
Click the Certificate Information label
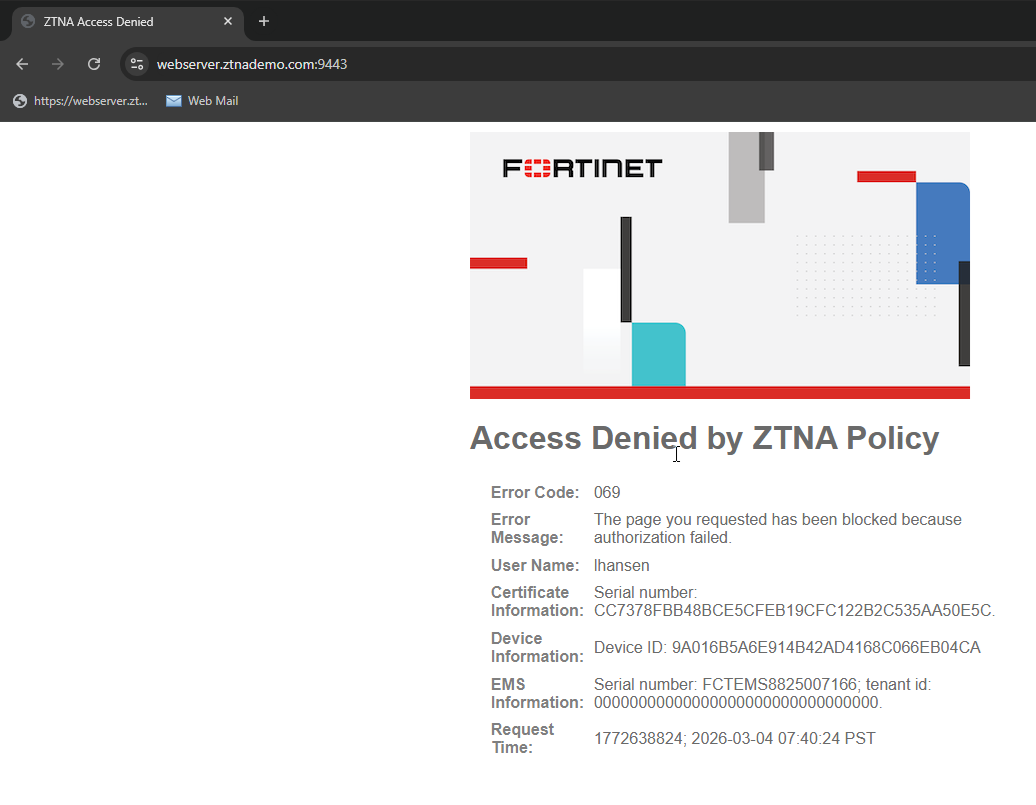(x=537, y=601)
